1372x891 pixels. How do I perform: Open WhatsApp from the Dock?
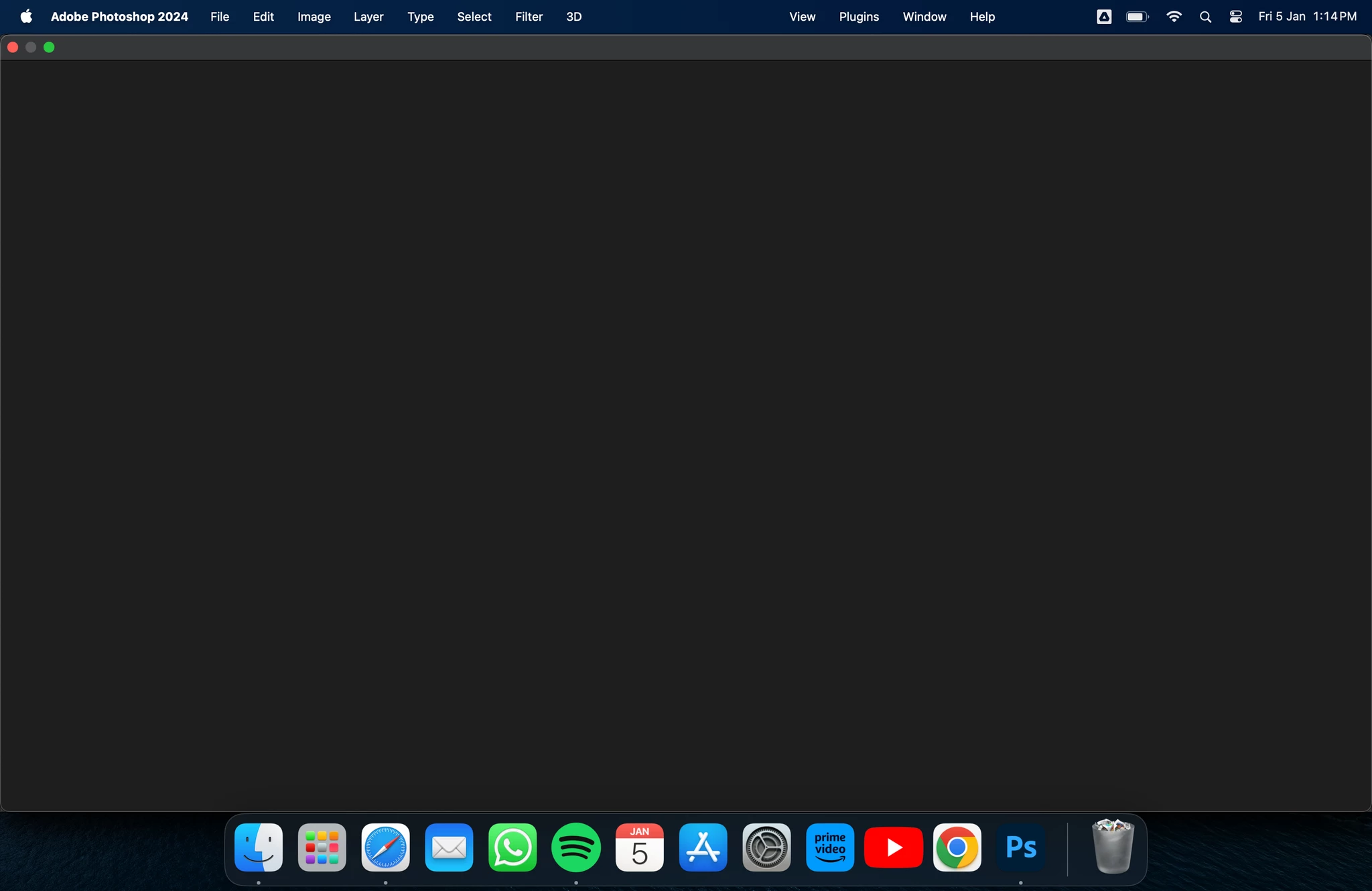coord(512,847)
